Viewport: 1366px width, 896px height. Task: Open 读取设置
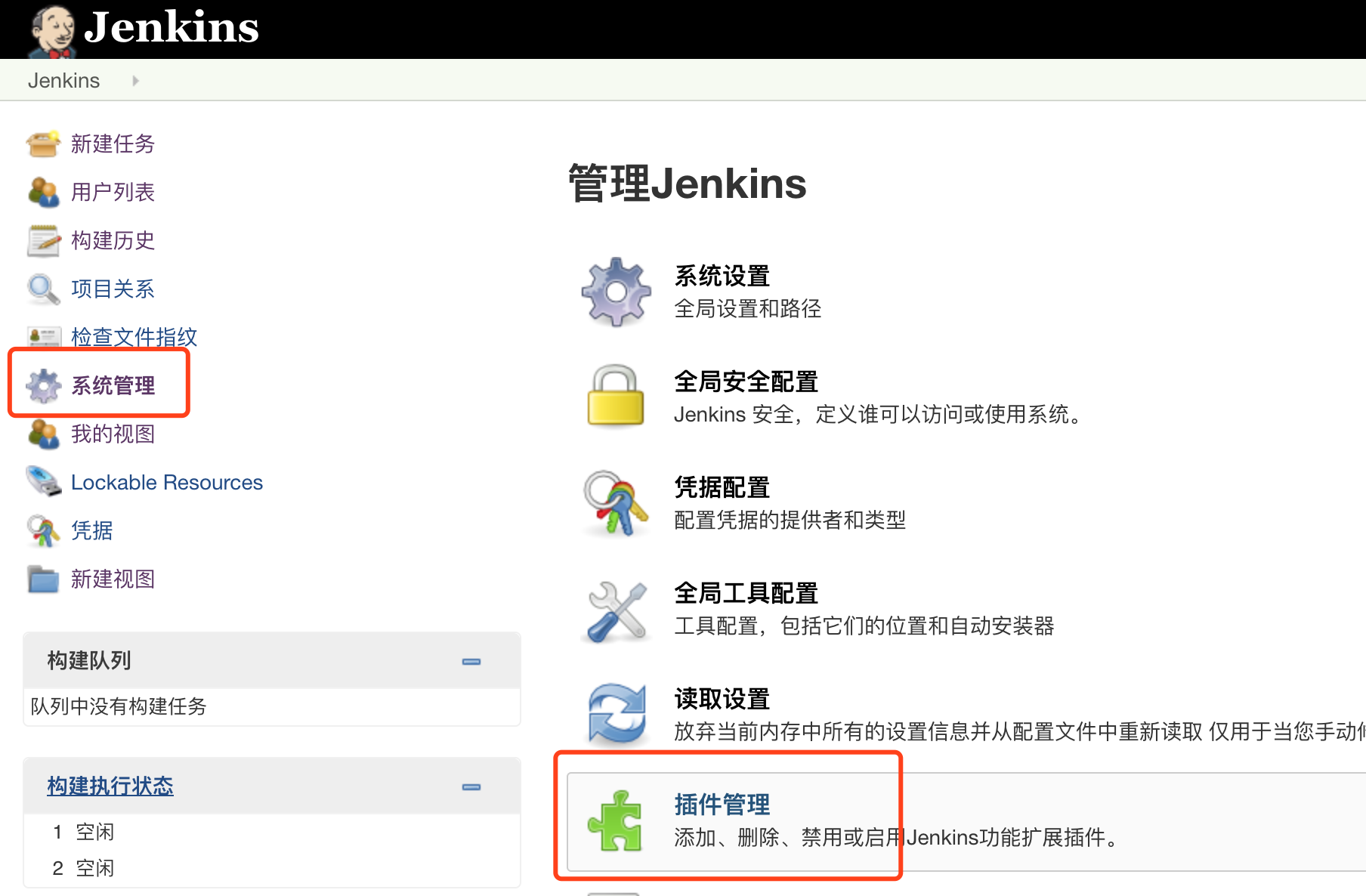(x=722, y=699)
